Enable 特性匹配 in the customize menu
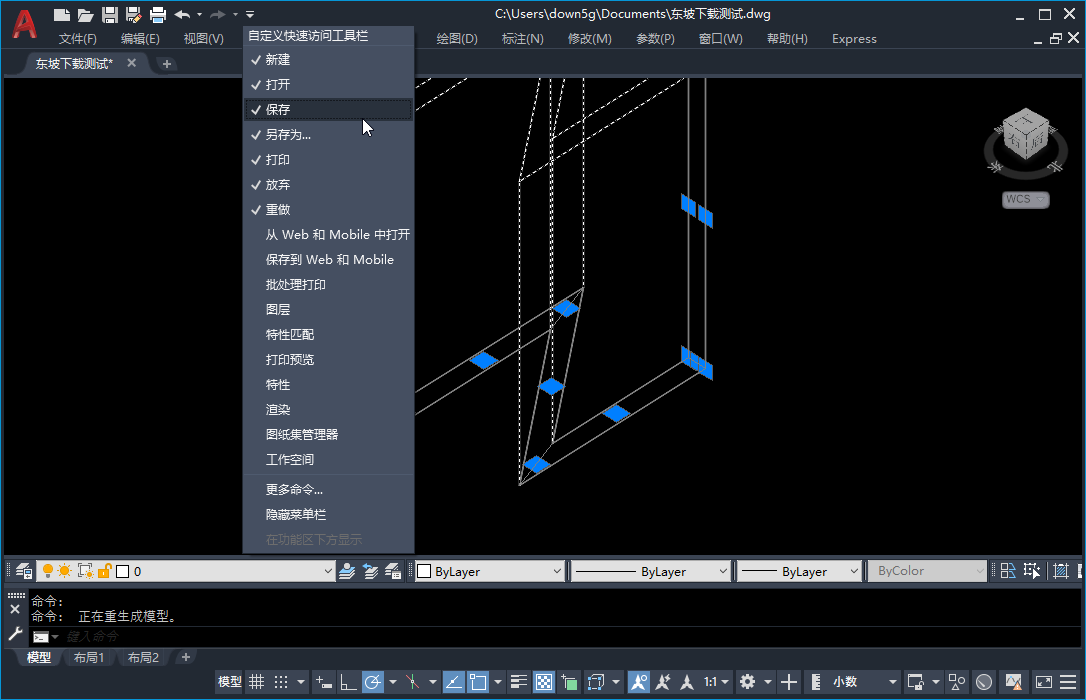1086x700 pixels. pyautogui.click(x=290, y=334)
